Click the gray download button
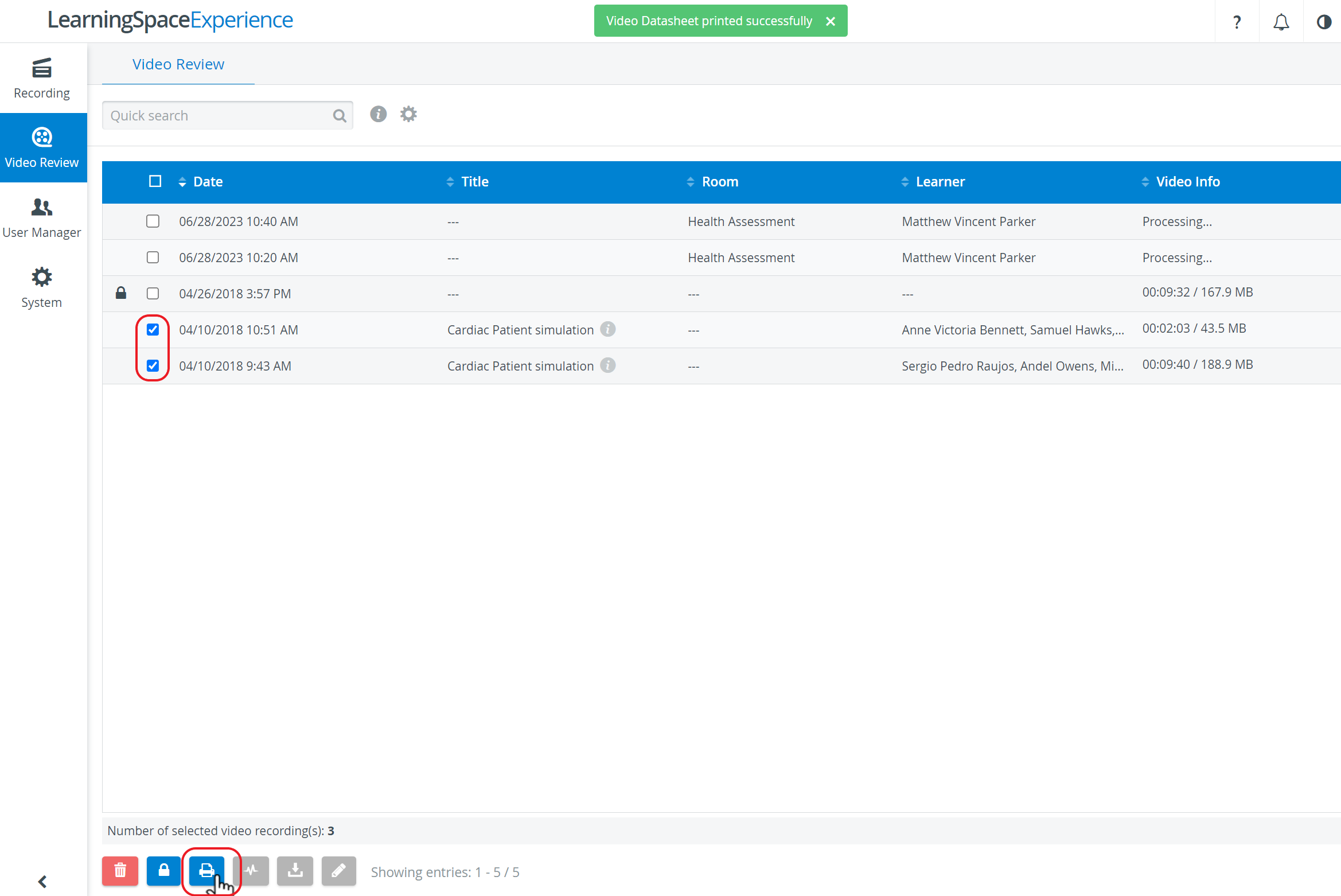 click(295, 871)
